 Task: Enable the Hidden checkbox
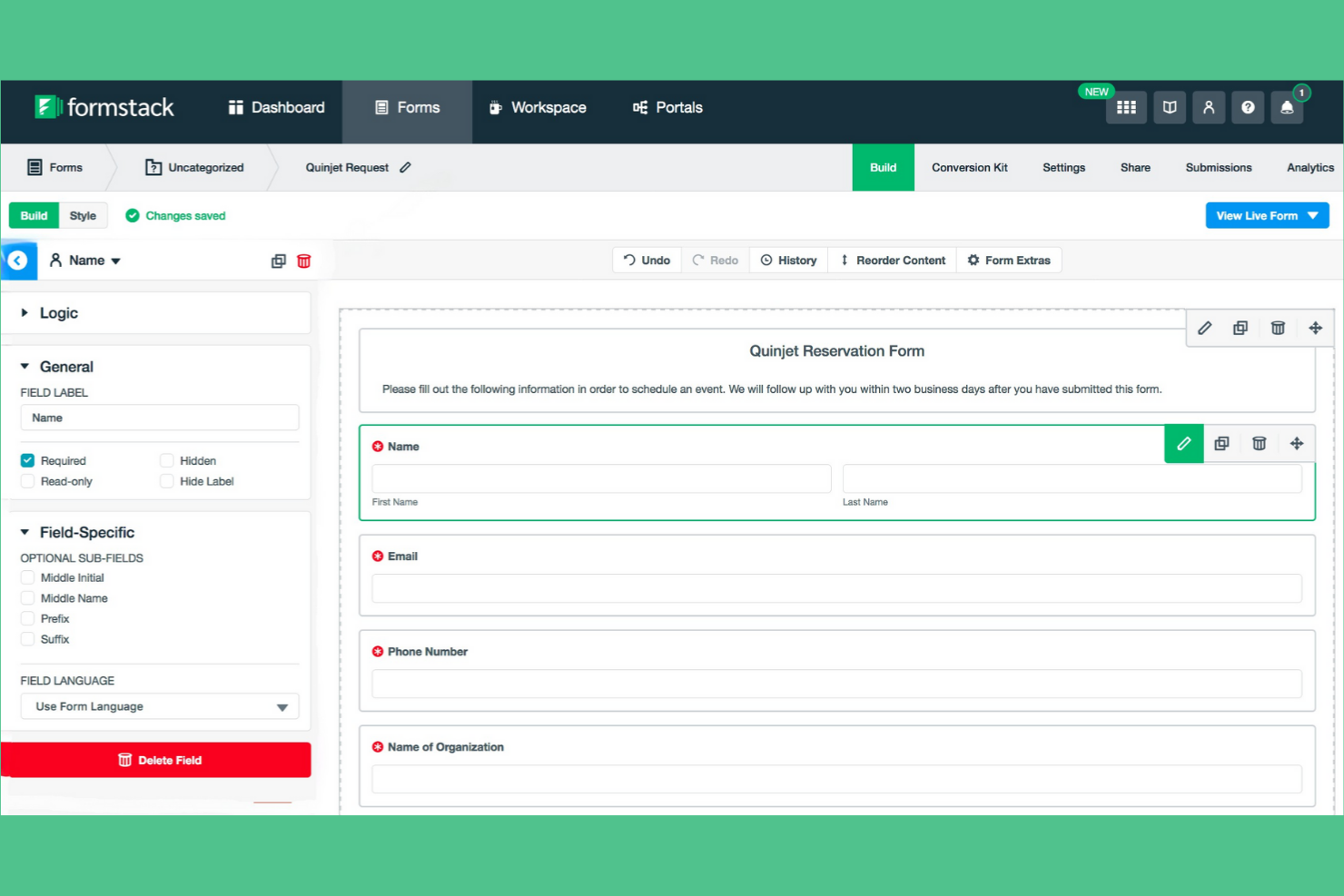pos(167,460)
